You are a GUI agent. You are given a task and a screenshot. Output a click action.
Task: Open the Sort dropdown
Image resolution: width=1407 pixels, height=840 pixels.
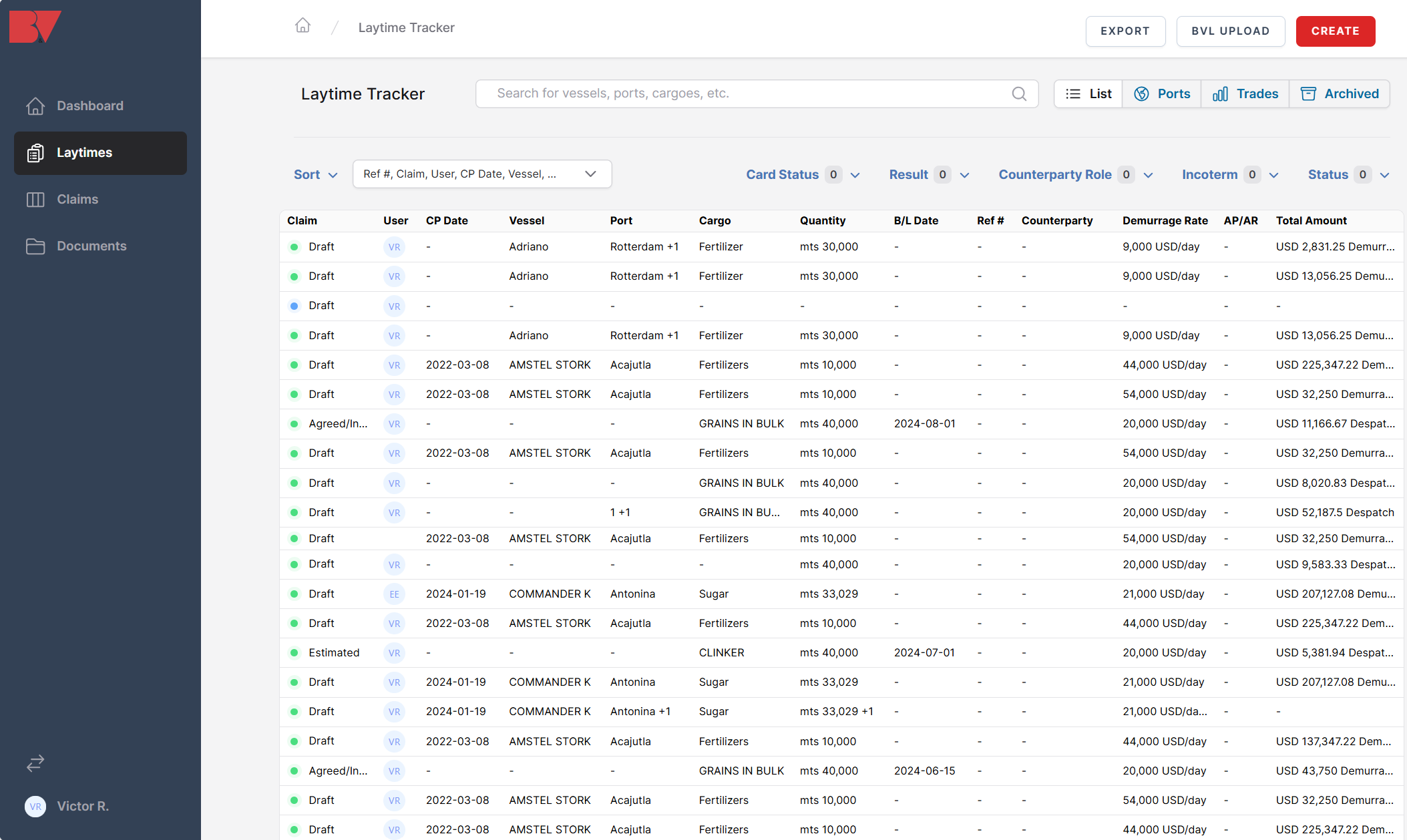click(x=315, y=174)
